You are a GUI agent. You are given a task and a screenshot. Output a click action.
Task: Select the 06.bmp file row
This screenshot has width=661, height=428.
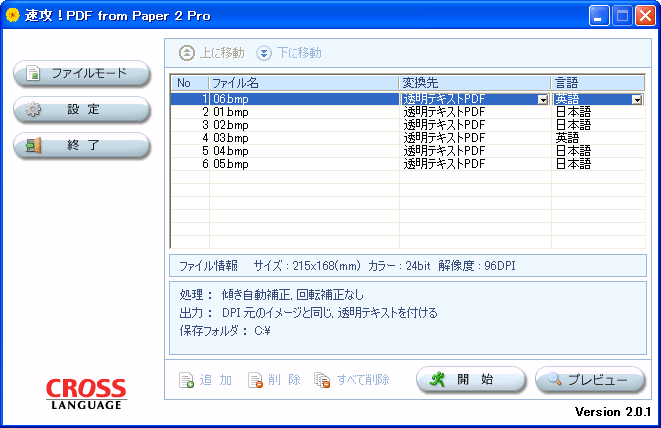click(408, 99)
